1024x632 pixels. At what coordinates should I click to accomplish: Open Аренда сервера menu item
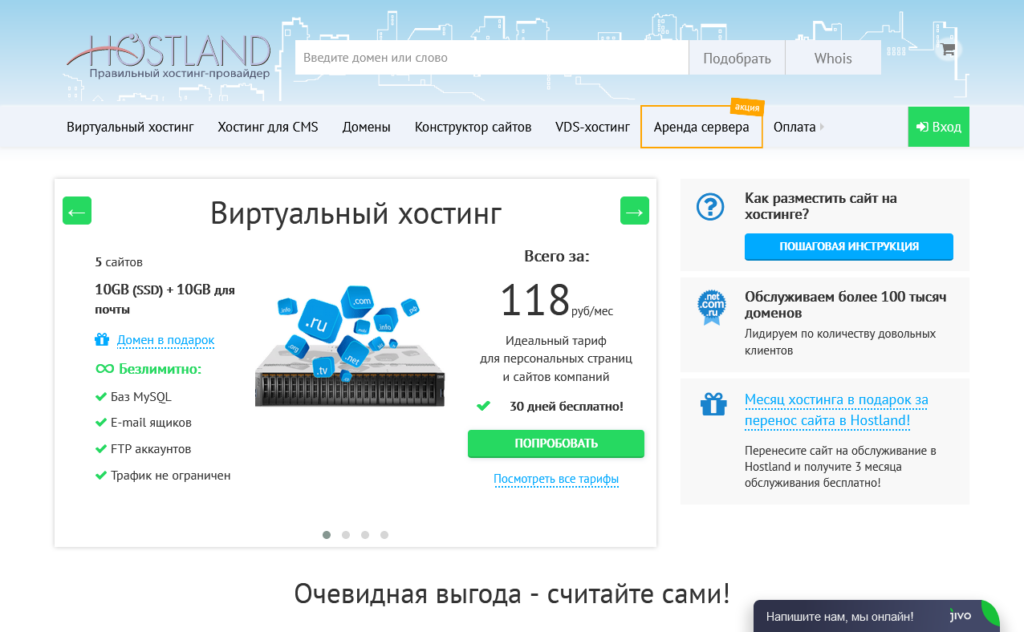coord(701,127)
